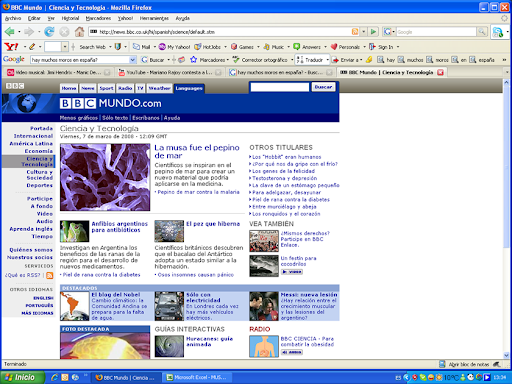512x384 pixels.
Task: Open El pez que hiberna article
Action: [213, 224]
